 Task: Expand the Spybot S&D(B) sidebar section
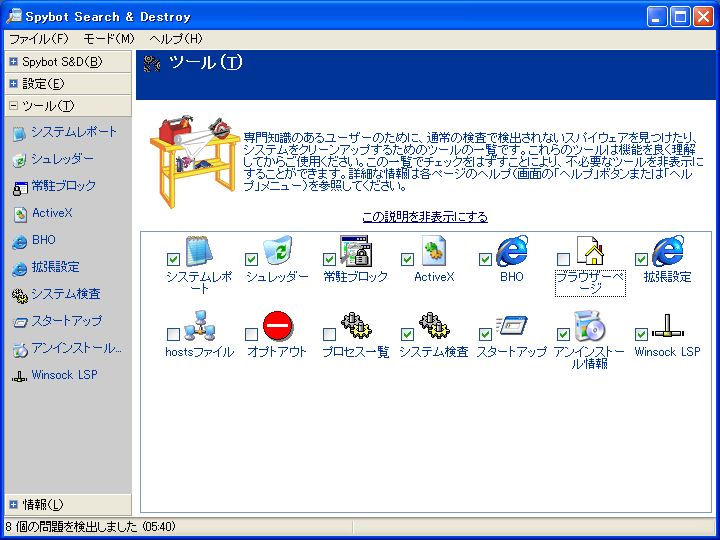(x=68, y=62)
